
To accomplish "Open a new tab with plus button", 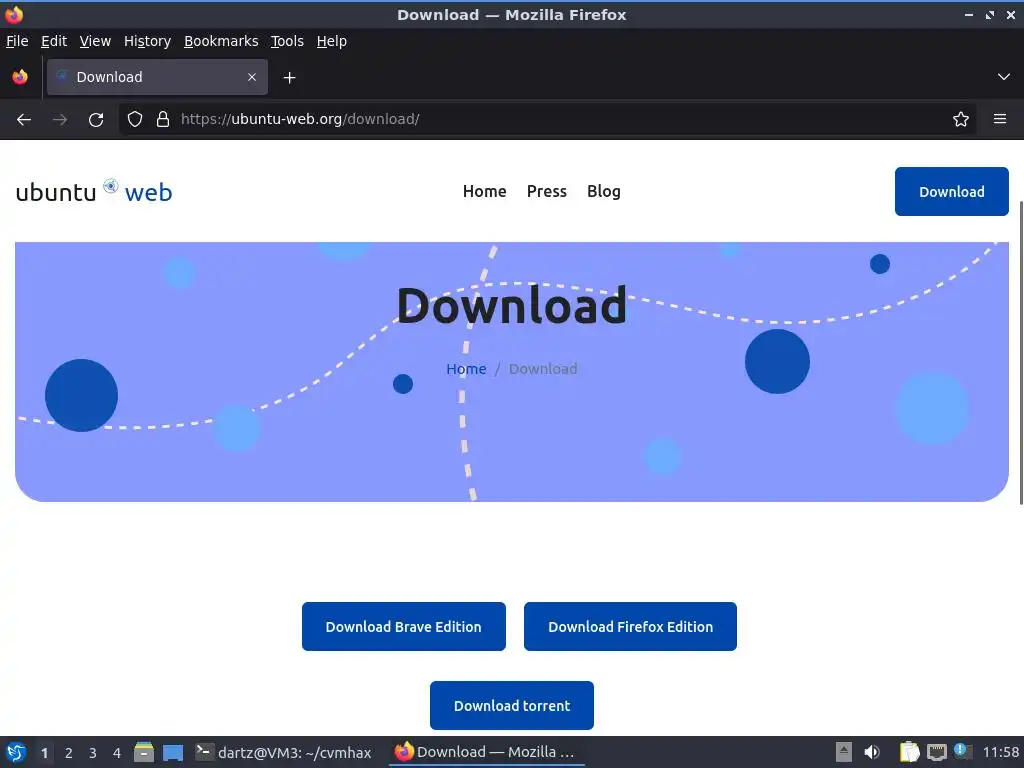I will point(289,78).
